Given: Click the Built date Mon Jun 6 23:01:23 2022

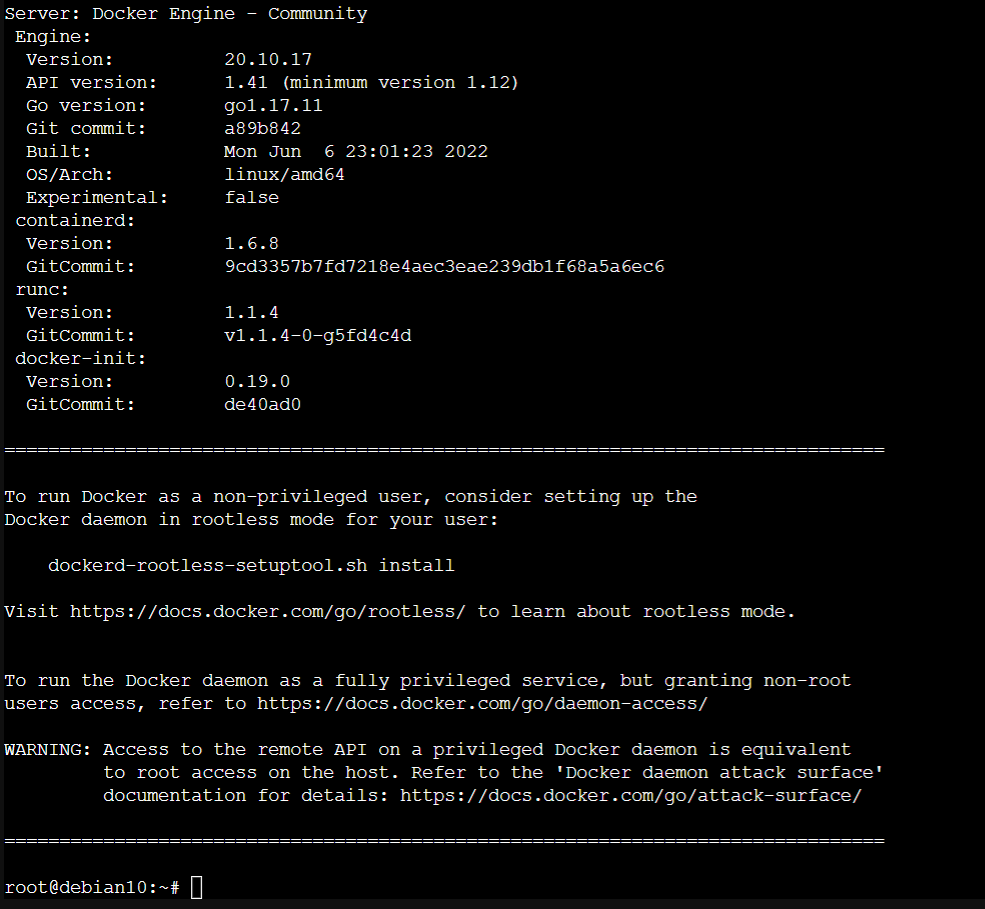Looking at the screenshot, I should point(356,151).
